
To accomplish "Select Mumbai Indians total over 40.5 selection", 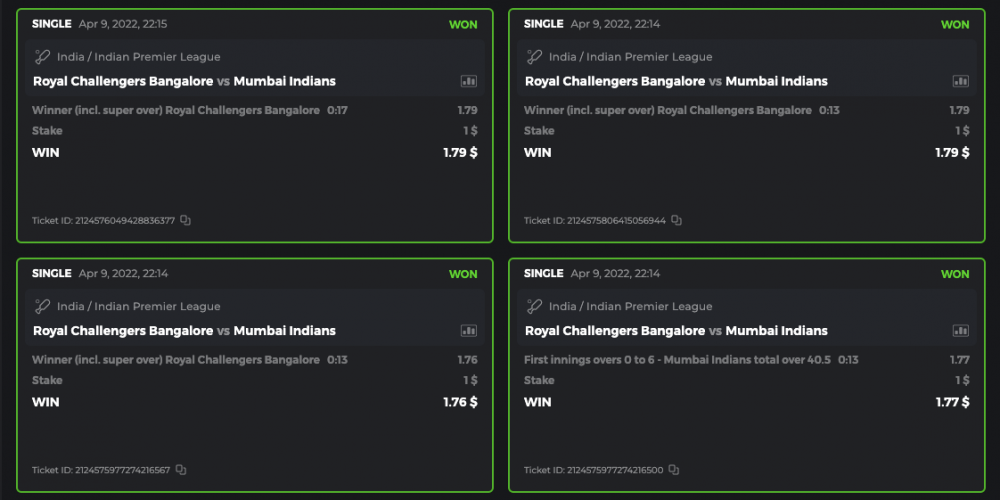I will pyautogui.click(x=677, y=360).
